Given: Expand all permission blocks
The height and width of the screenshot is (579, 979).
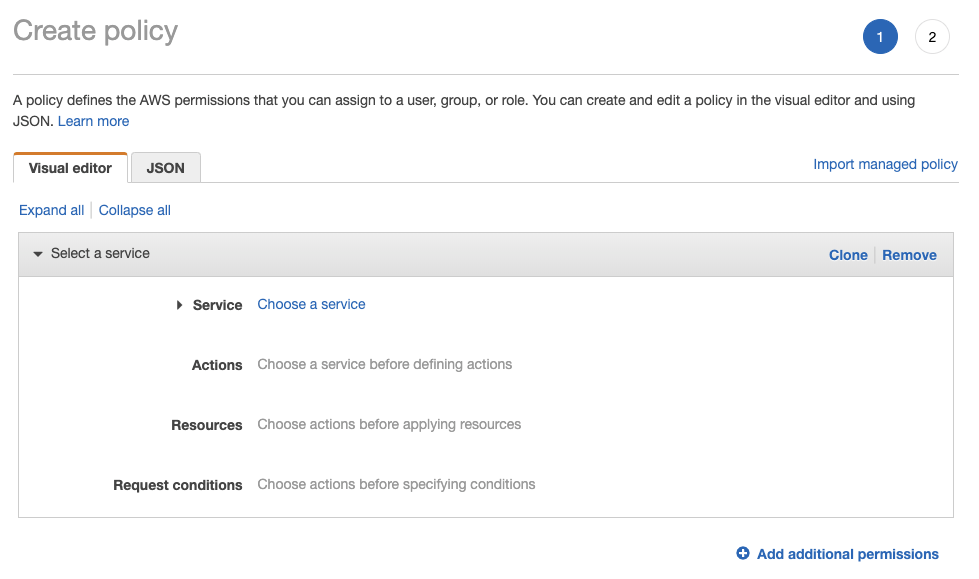Looking at the screenshot, I should (51, 210).
